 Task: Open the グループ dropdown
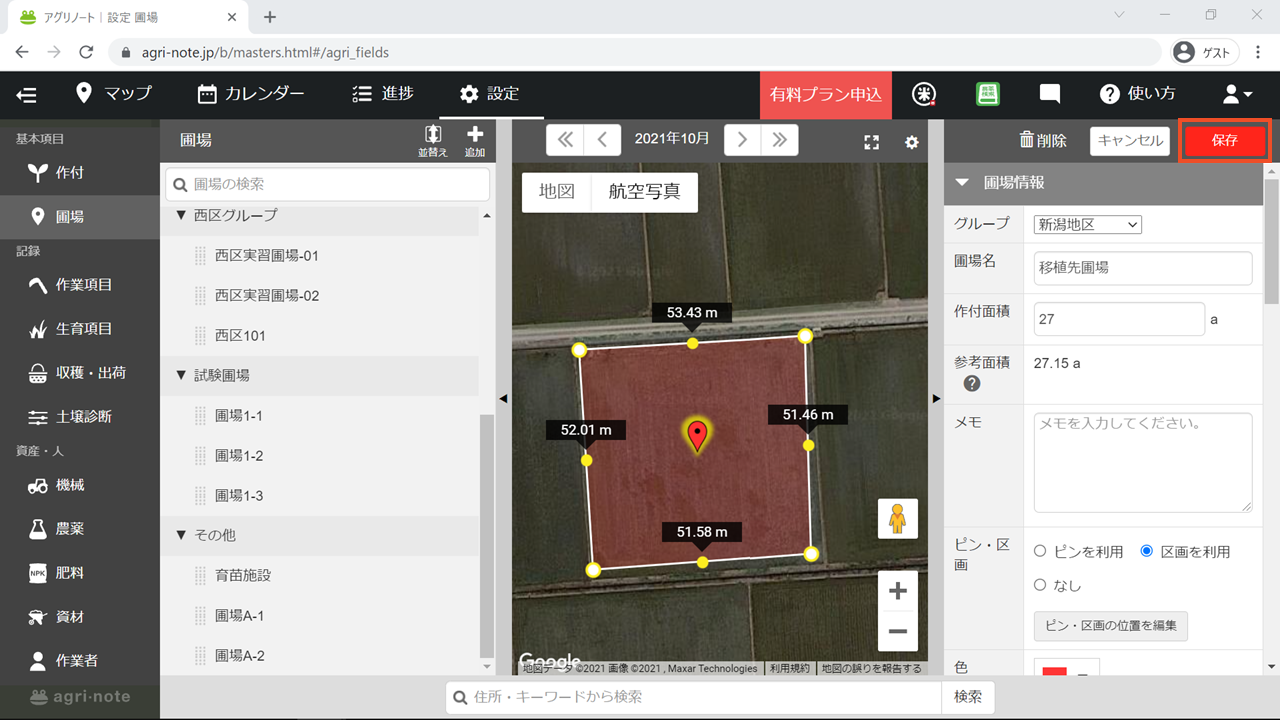point(1087,225)
